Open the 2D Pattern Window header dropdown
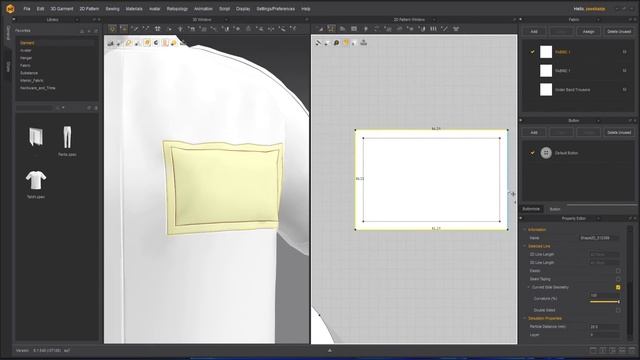This screenshot has height=360, width=640. [x=434, y=20]
